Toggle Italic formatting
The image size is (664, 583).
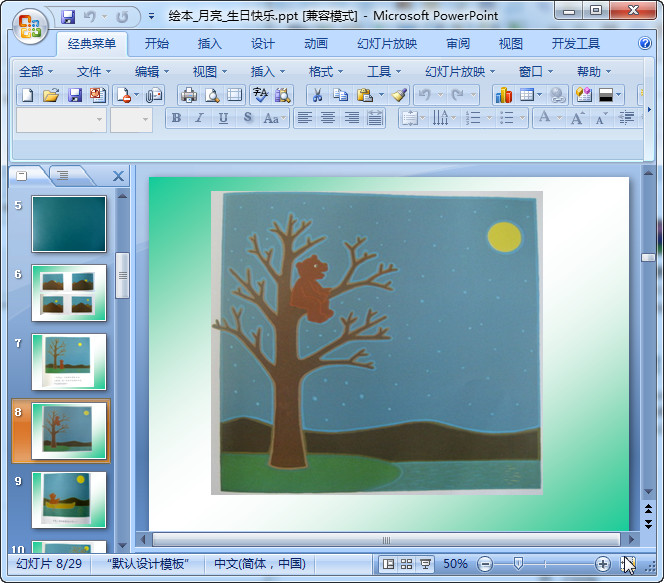[x=199, y=118]
